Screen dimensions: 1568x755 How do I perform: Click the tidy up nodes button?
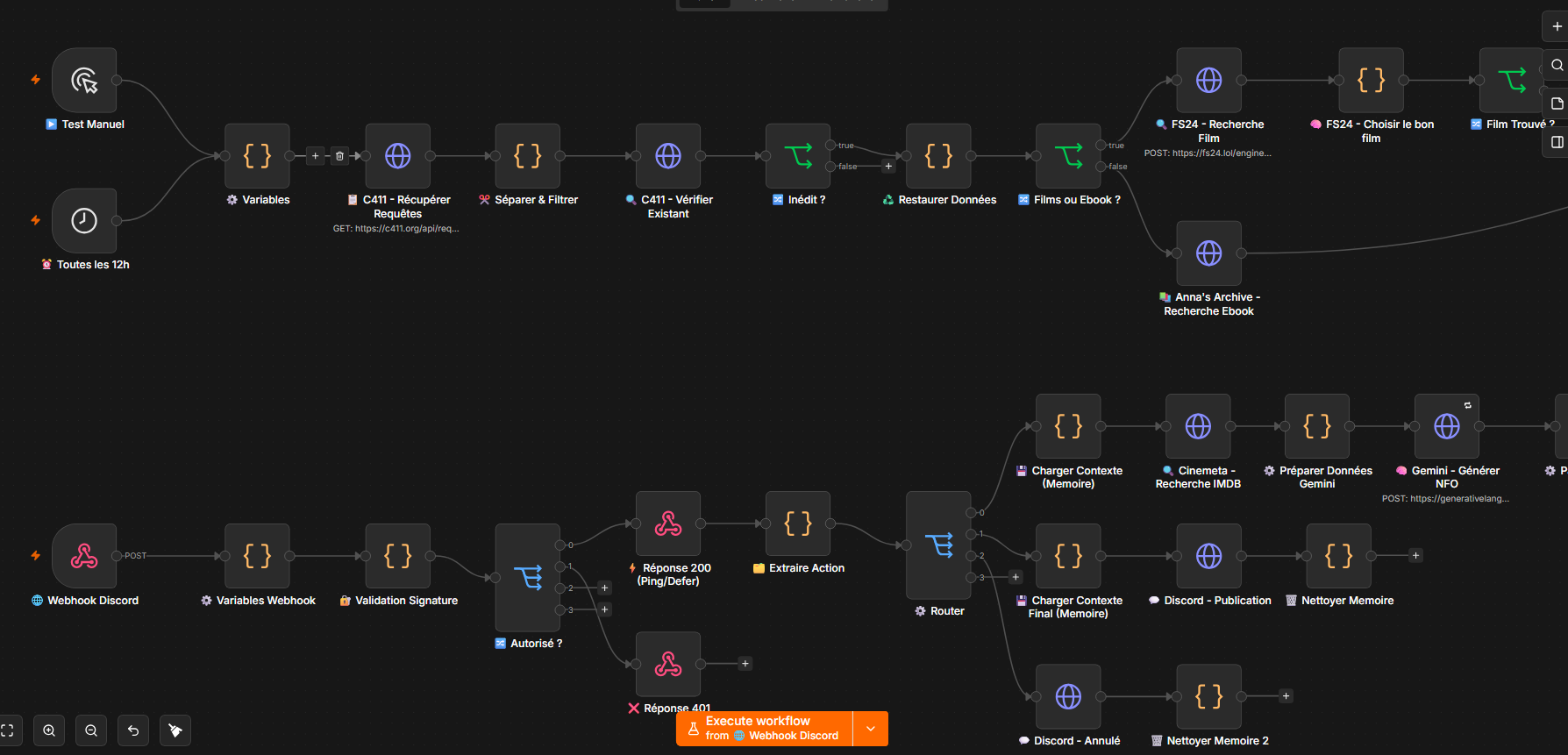click(x=175, y=730)
